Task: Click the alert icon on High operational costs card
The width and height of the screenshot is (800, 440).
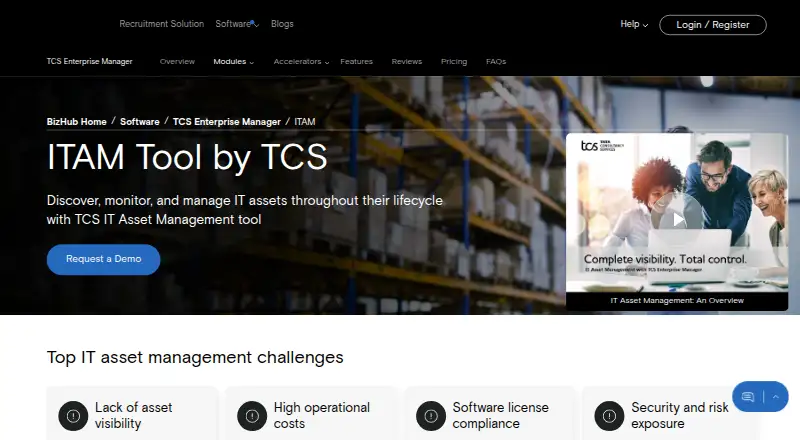Action: click(x=252, y=416)
